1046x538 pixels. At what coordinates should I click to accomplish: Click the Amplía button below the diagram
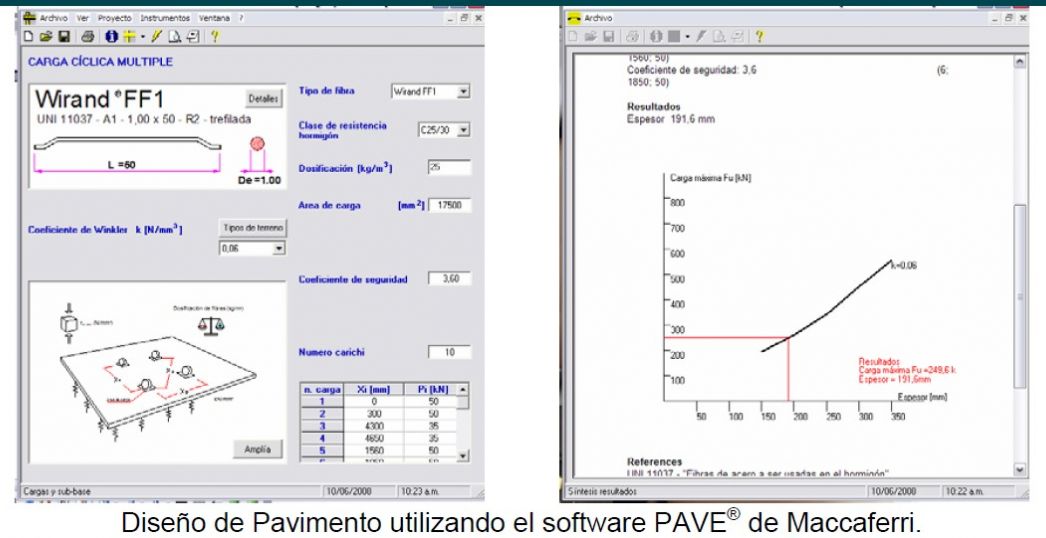[257, 449]
